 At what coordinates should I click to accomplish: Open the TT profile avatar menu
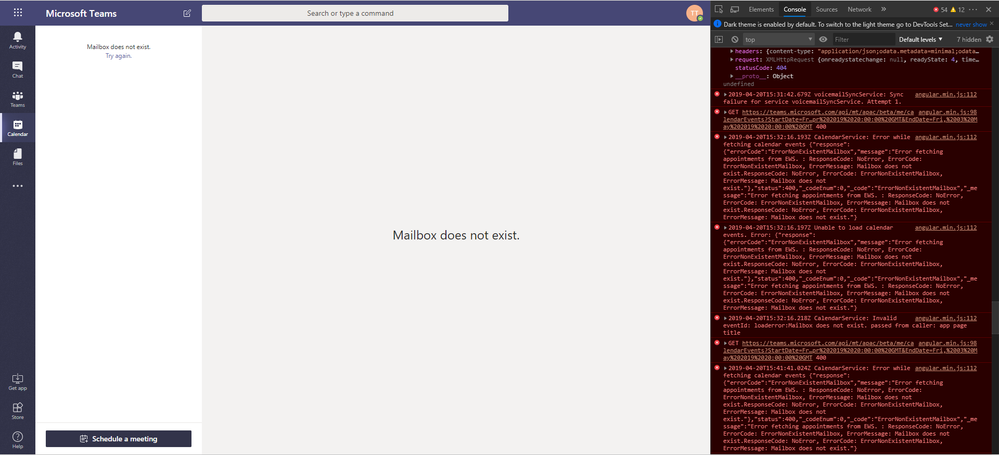694,13
